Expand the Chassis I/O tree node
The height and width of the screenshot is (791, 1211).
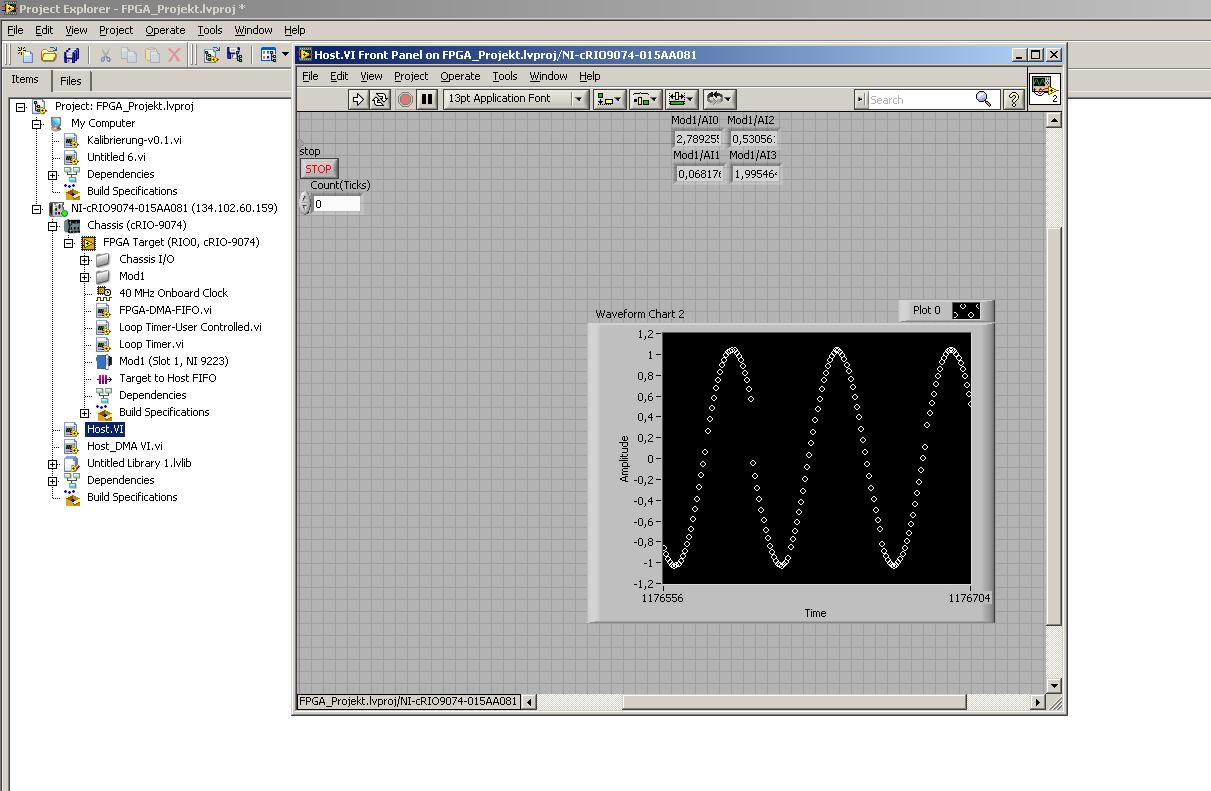tap(85, 260)
